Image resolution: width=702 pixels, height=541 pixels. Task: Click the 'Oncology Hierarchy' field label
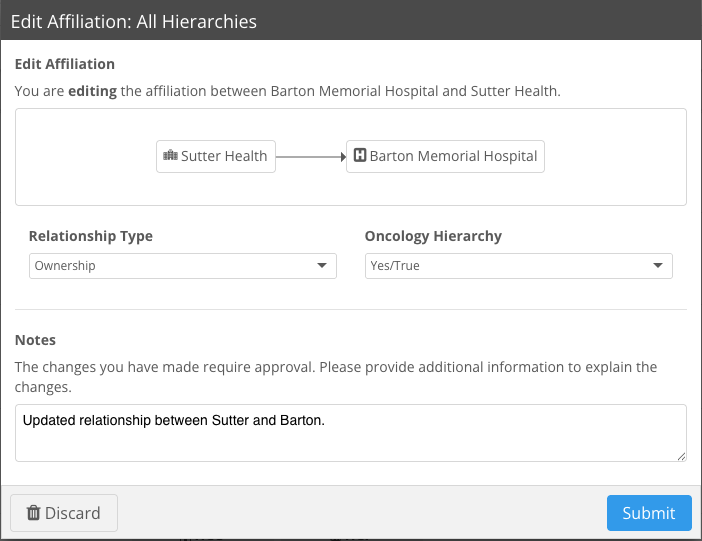[433, 237]
